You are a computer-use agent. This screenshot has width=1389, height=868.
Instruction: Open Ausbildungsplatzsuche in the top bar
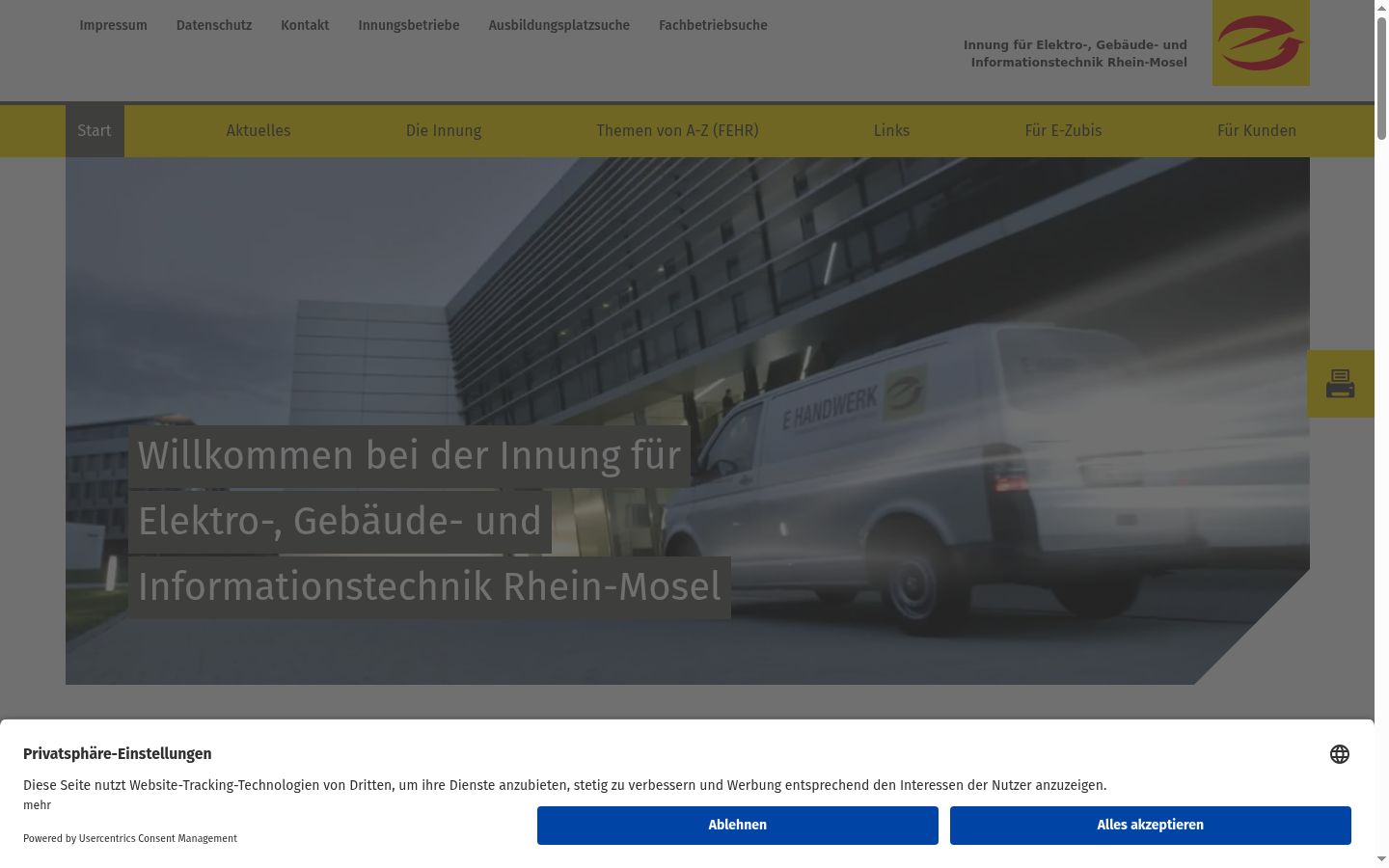[x=559, y=25]
